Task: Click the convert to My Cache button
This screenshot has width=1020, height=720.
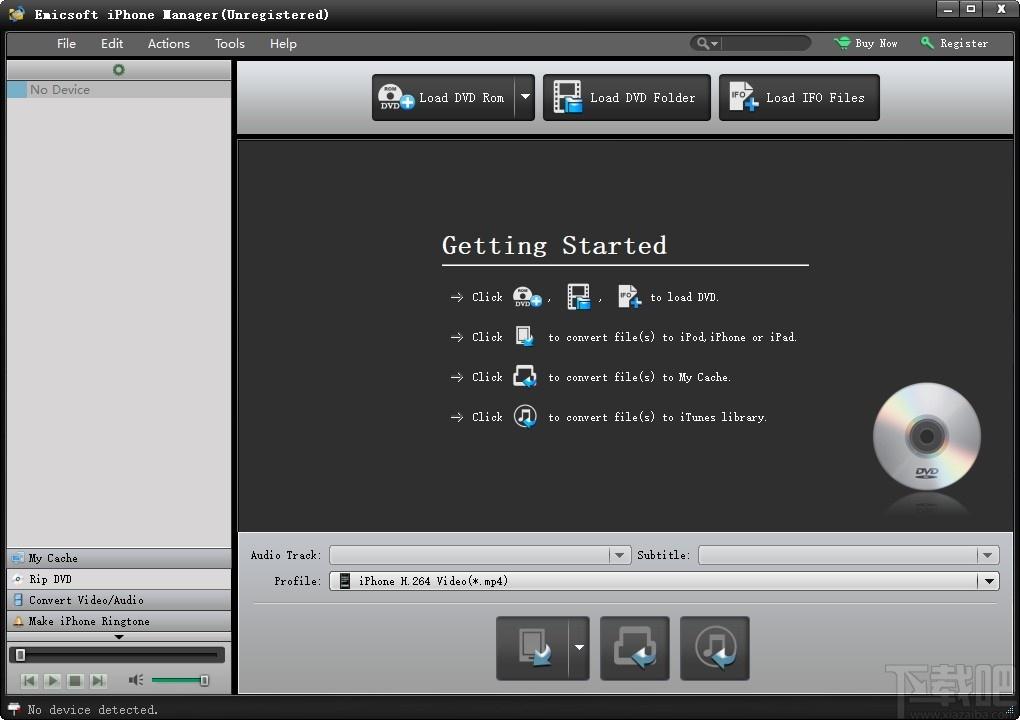Action: [x=634, y=648]
